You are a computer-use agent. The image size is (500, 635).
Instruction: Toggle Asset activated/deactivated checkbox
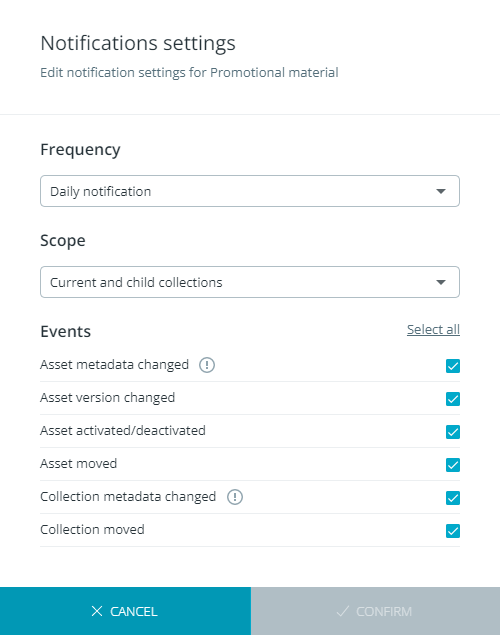pyautogui.click(x=453, y=432)
